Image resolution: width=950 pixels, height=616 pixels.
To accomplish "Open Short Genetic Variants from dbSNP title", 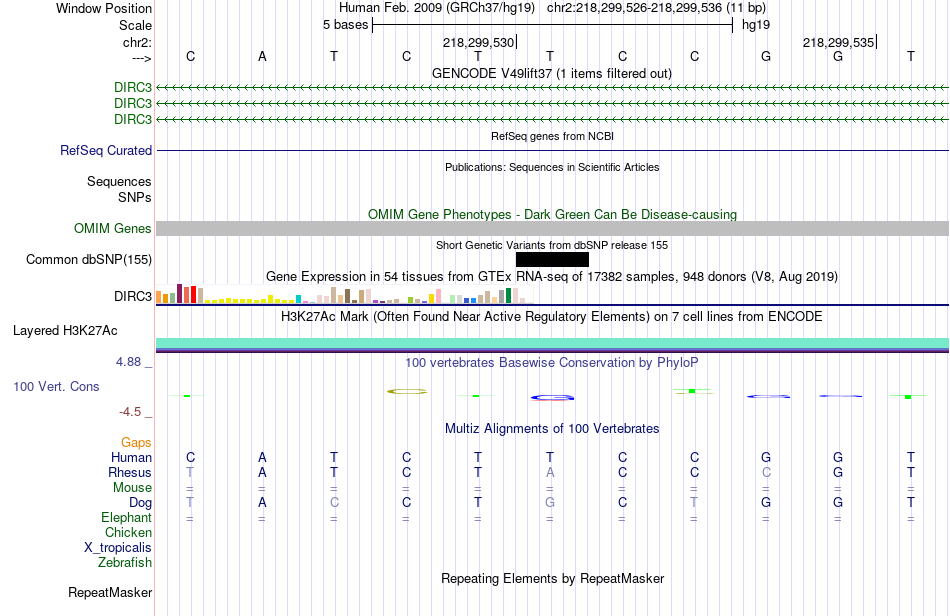I will (552, 245).
